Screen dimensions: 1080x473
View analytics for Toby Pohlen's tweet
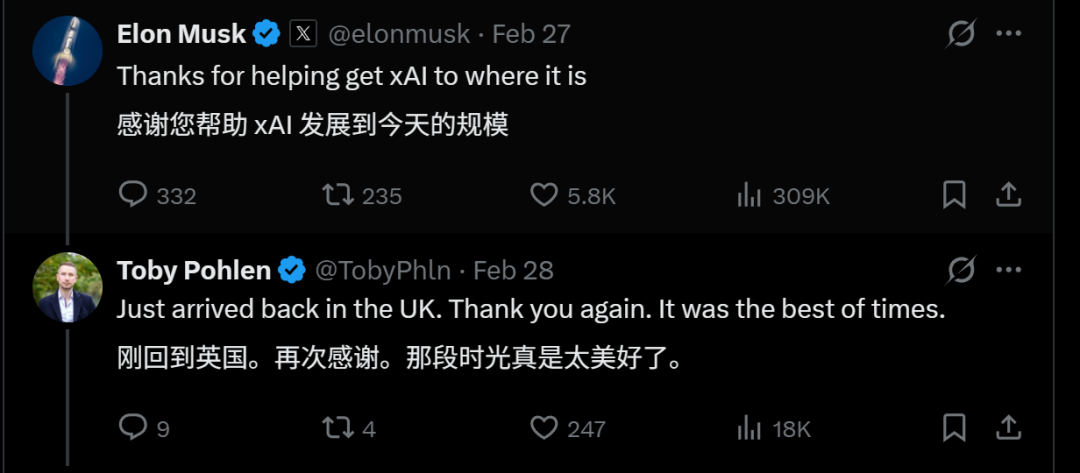tap(749, 429)
